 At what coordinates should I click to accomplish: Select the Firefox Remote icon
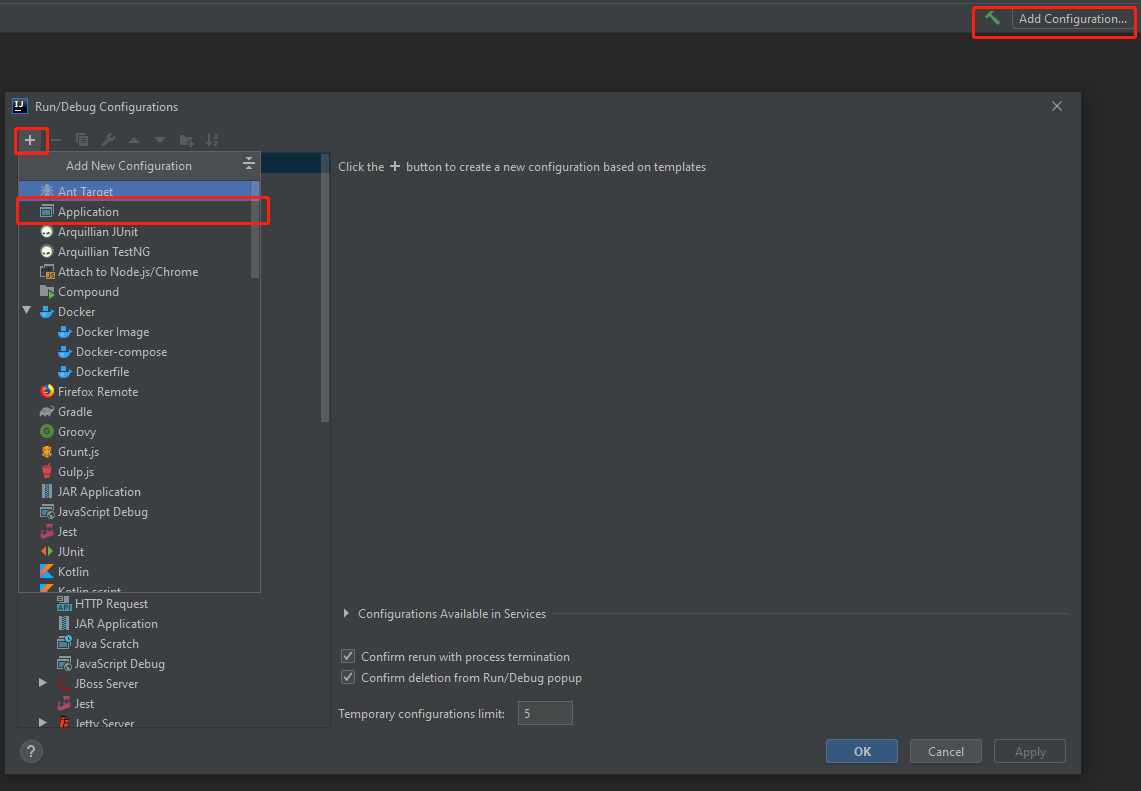pyautogui.click(x=46, y=391)
